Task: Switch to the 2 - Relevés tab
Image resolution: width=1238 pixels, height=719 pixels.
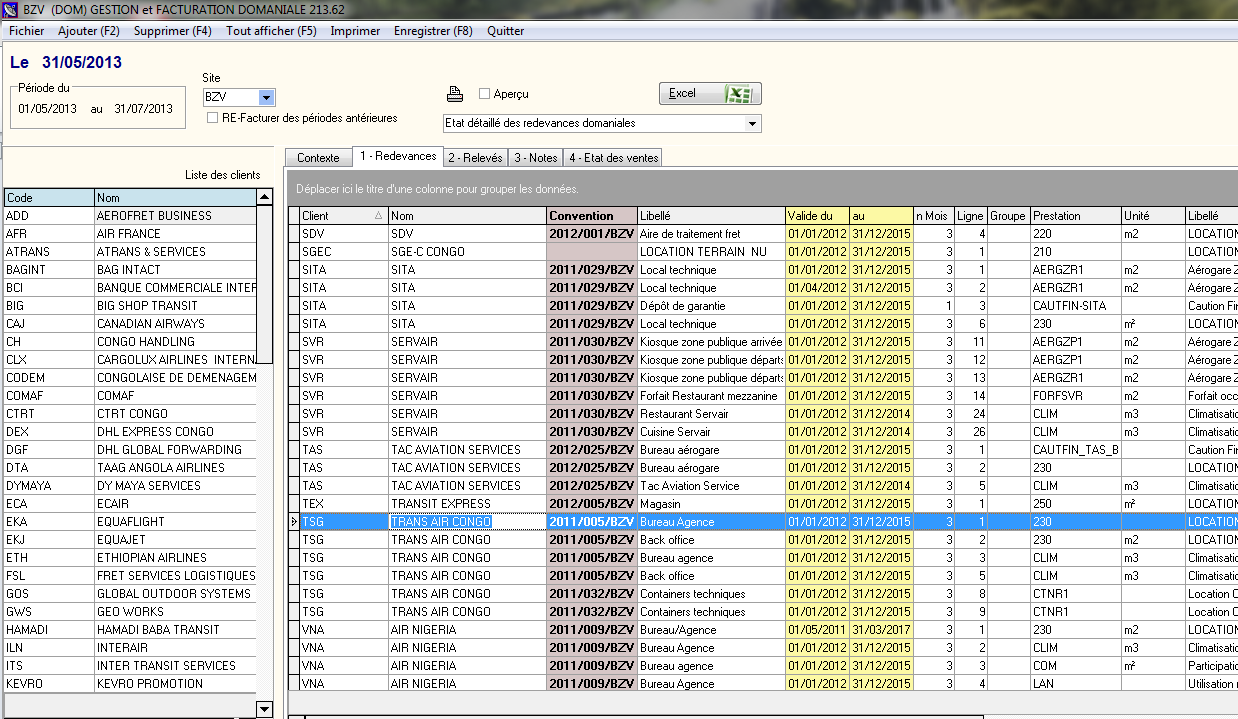Action: (x=475, y=158)
